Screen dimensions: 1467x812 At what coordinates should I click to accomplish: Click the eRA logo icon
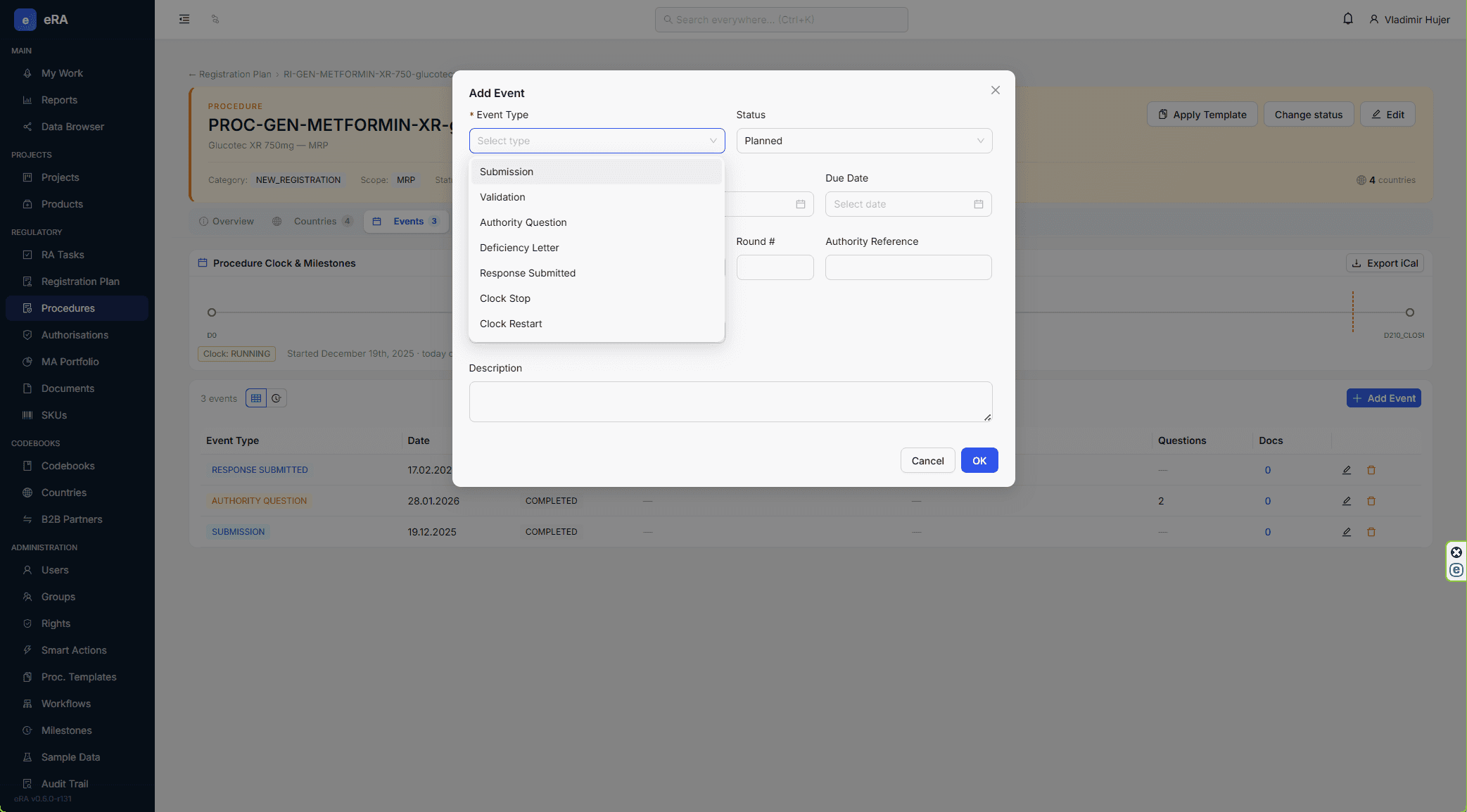pos(25,20)
